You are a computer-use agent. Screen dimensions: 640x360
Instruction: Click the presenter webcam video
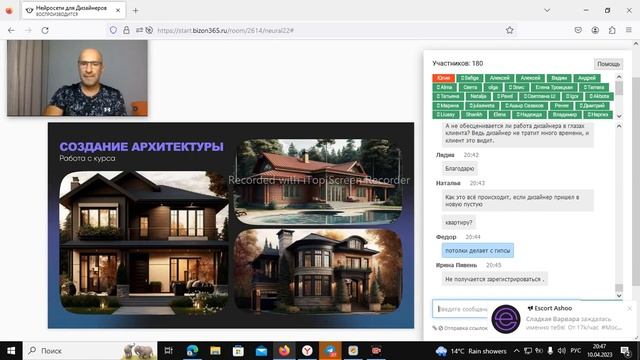(x=78, y=78)
